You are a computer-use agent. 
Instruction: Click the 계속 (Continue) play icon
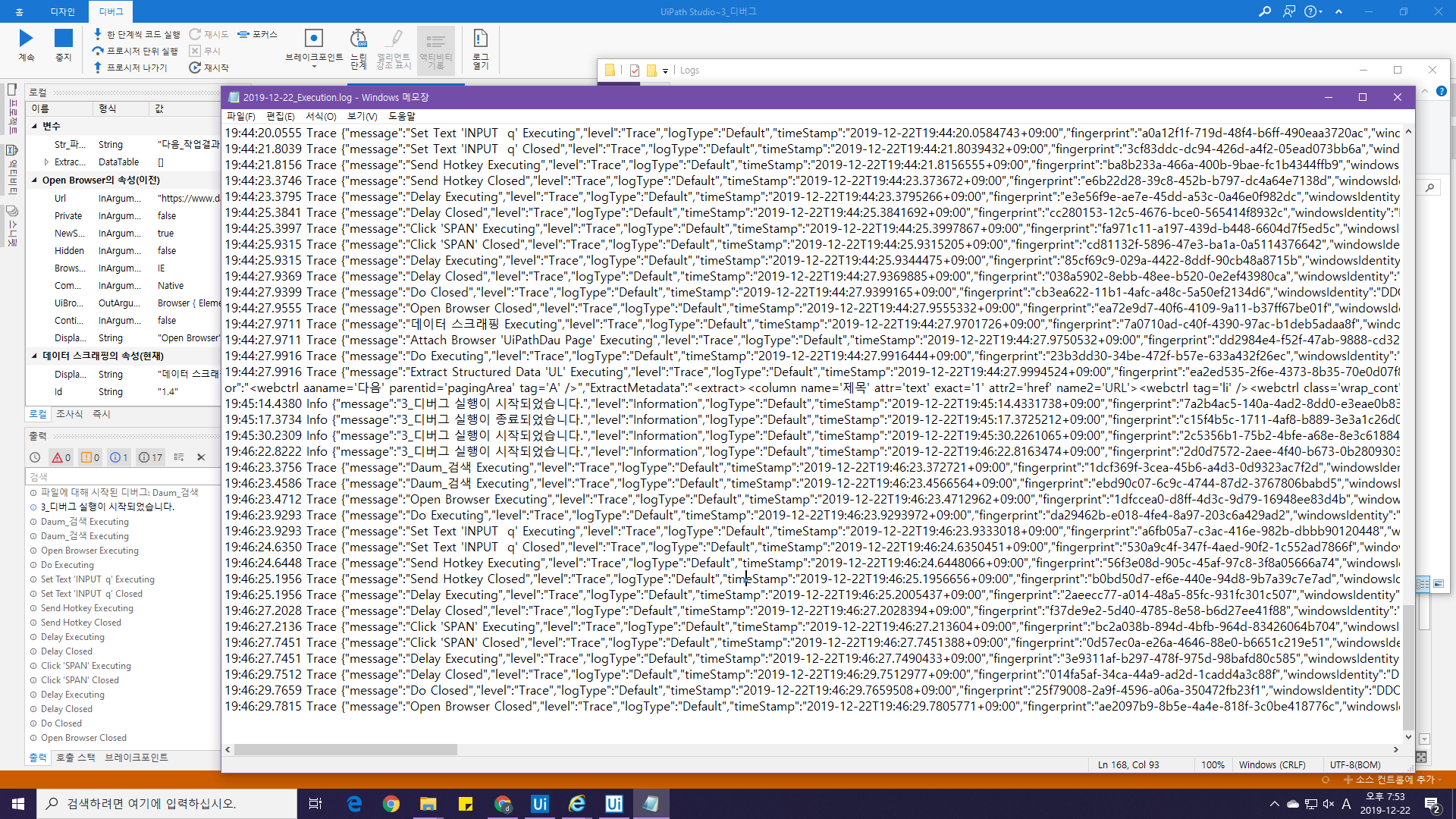point(26,39)
